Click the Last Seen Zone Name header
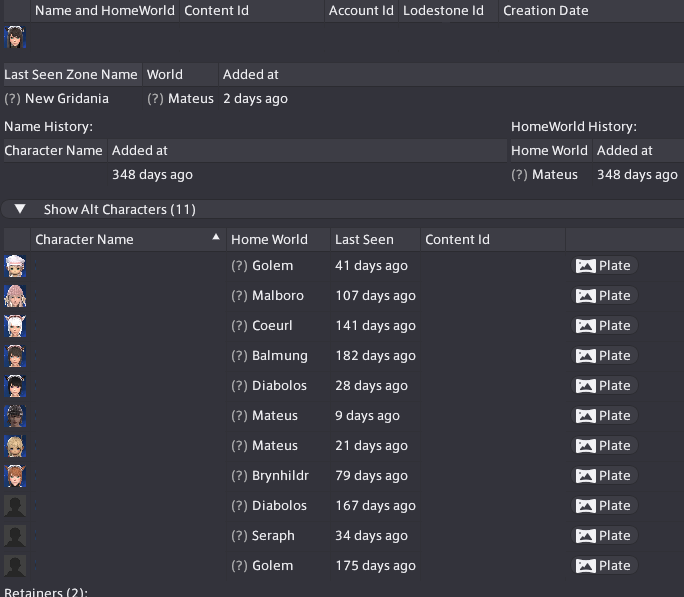Viewport: 684px width, 597px height. click(x=73, y=75)
